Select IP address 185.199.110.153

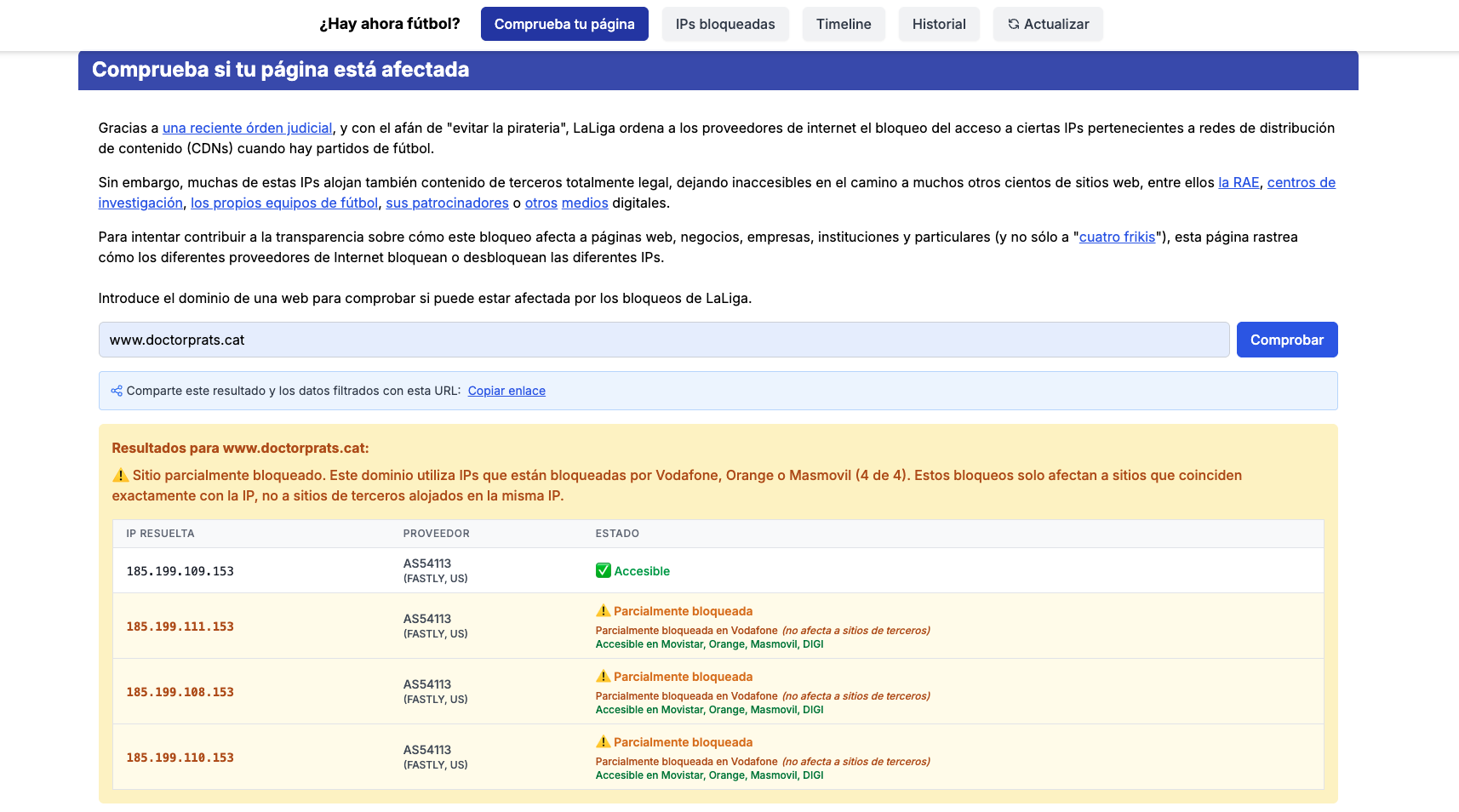click(180, 758)
